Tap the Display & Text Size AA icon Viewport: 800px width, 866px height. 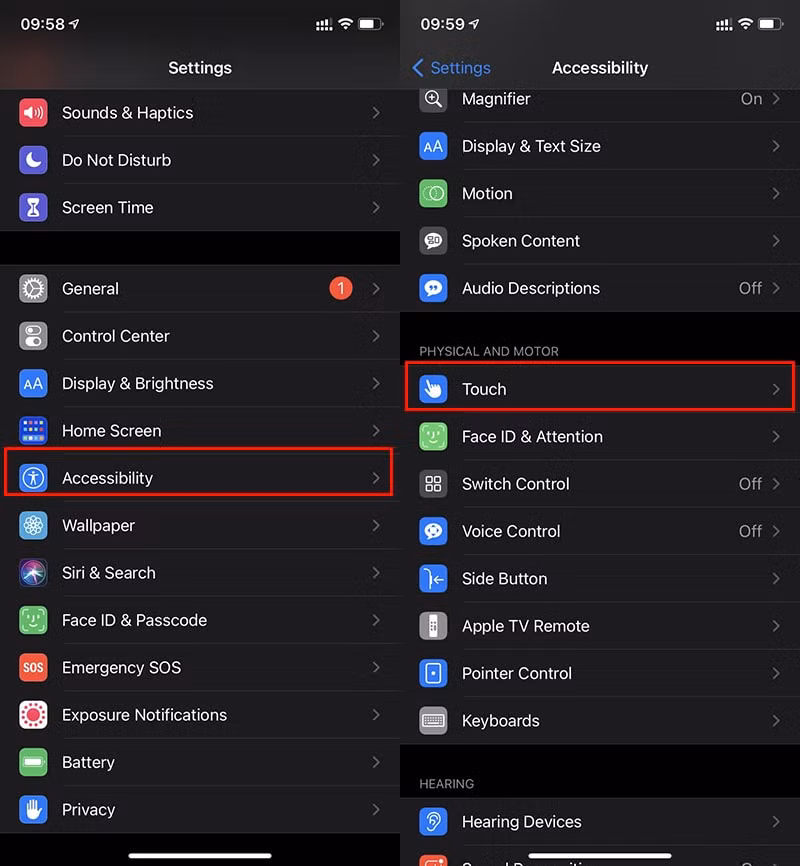click(x=433, y=146)
